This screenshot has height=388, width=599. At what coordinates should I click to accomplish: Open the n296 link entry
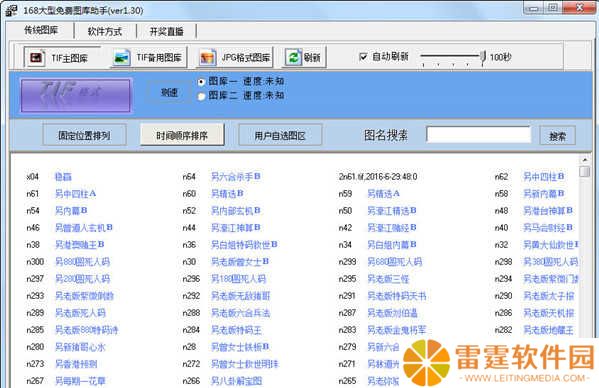(x=238, y=279)
